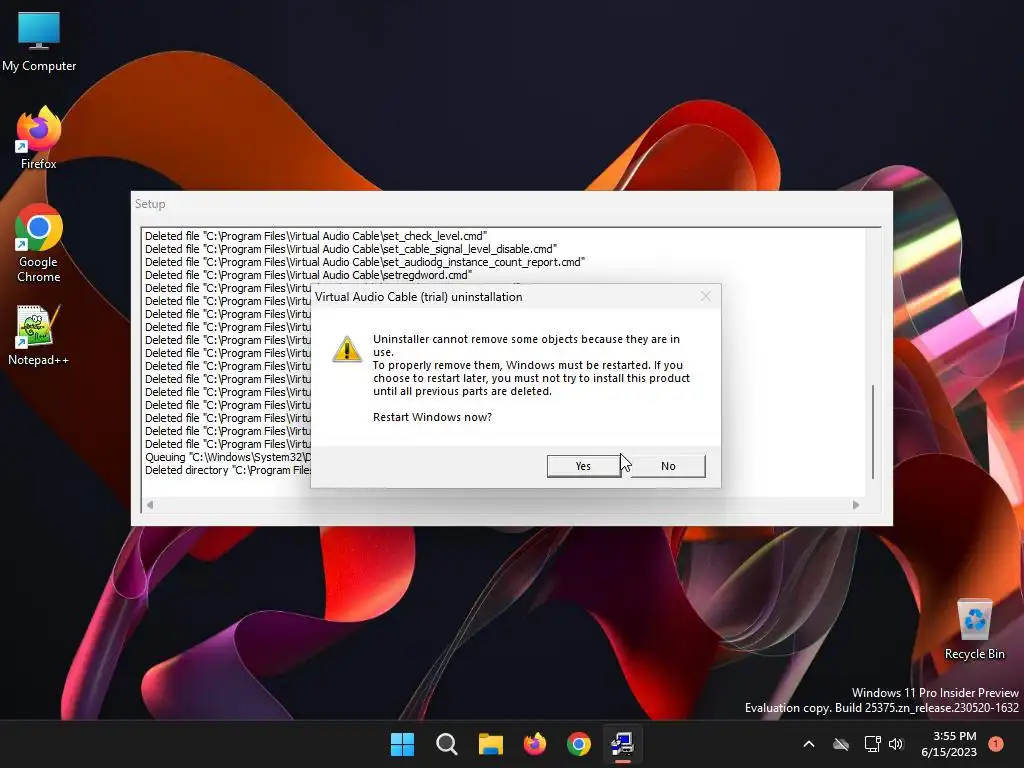
Task: Open the network status tray icon
Action: pyautogui.click(x=872, y=744)
